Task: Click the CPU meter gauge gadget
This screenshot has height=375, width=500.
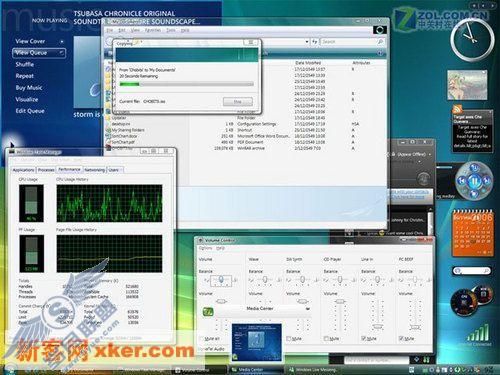Action: [464, 302]
